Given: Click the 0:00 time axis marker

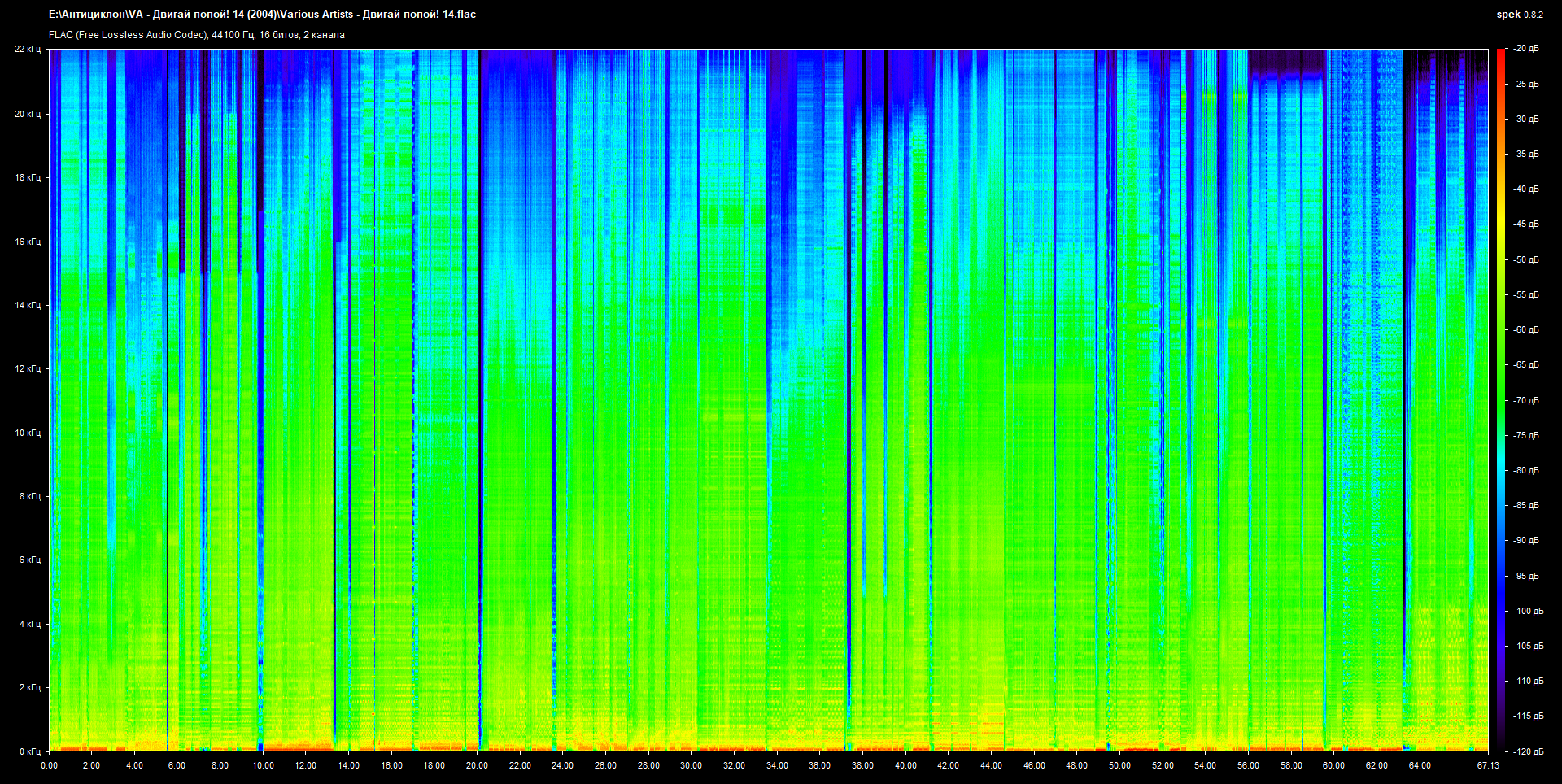Looking at the screenshot, I should point(49,765).
